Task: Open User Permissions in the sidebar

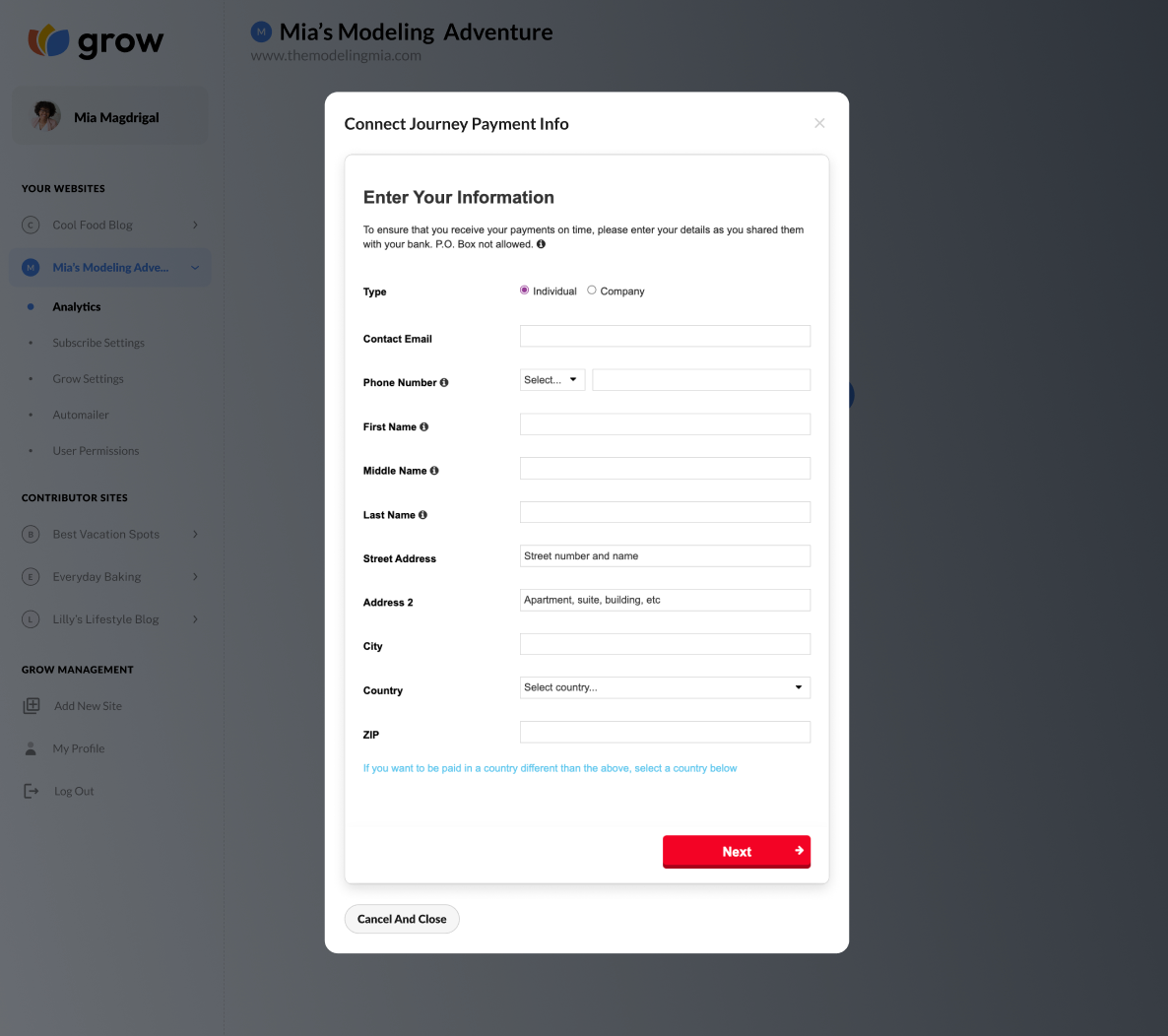Action: click(97, 451)
